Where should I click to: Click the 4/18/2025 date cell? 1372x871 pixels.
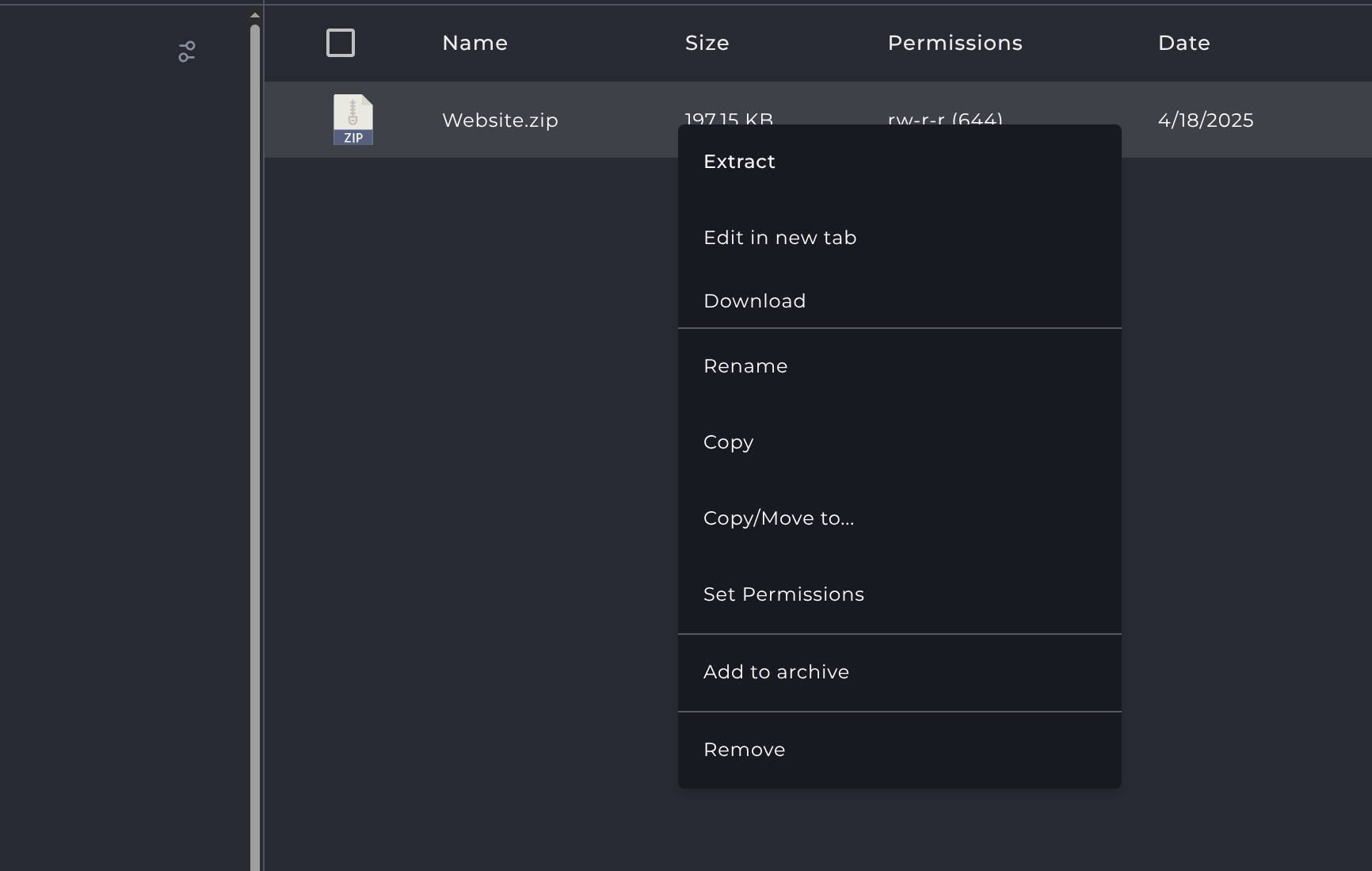point(1205,120)
